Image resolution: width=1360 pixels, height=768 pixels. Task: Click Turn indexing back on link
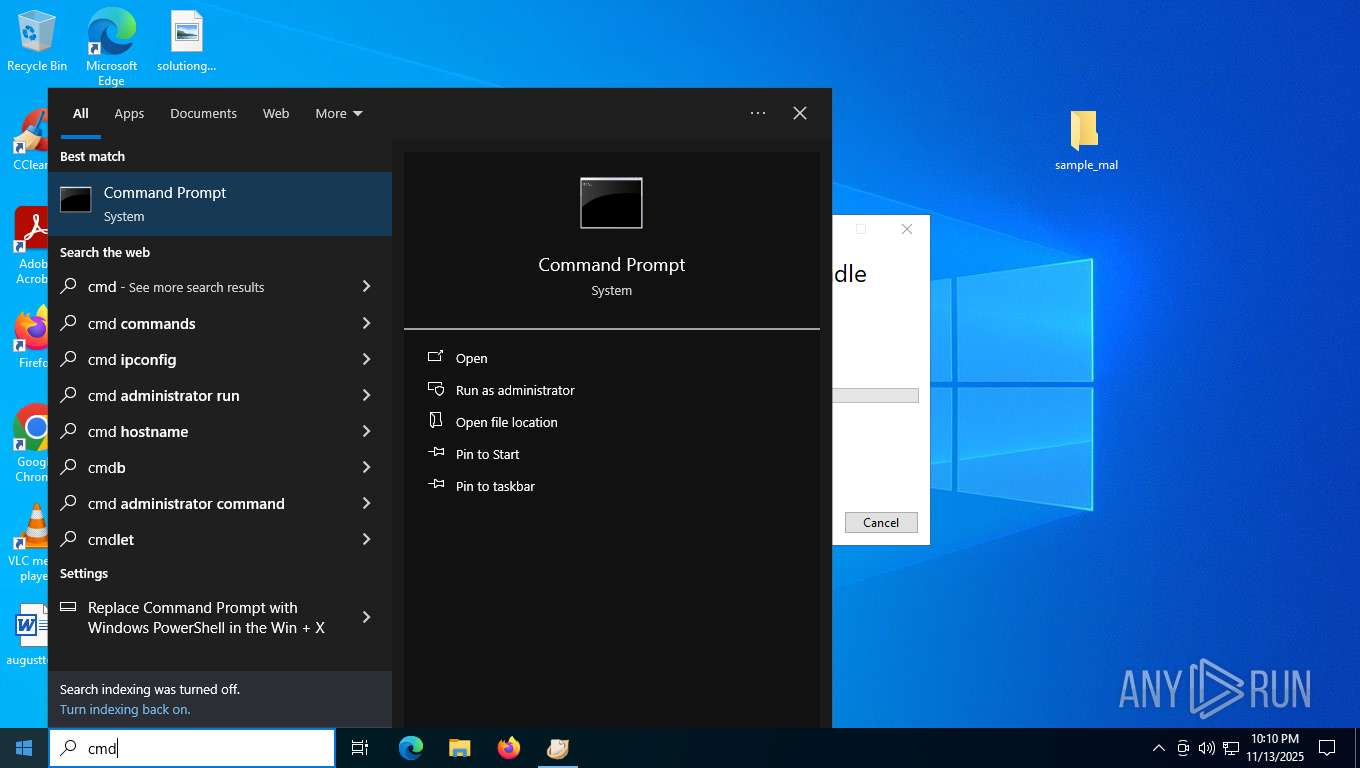click(125, 709)
